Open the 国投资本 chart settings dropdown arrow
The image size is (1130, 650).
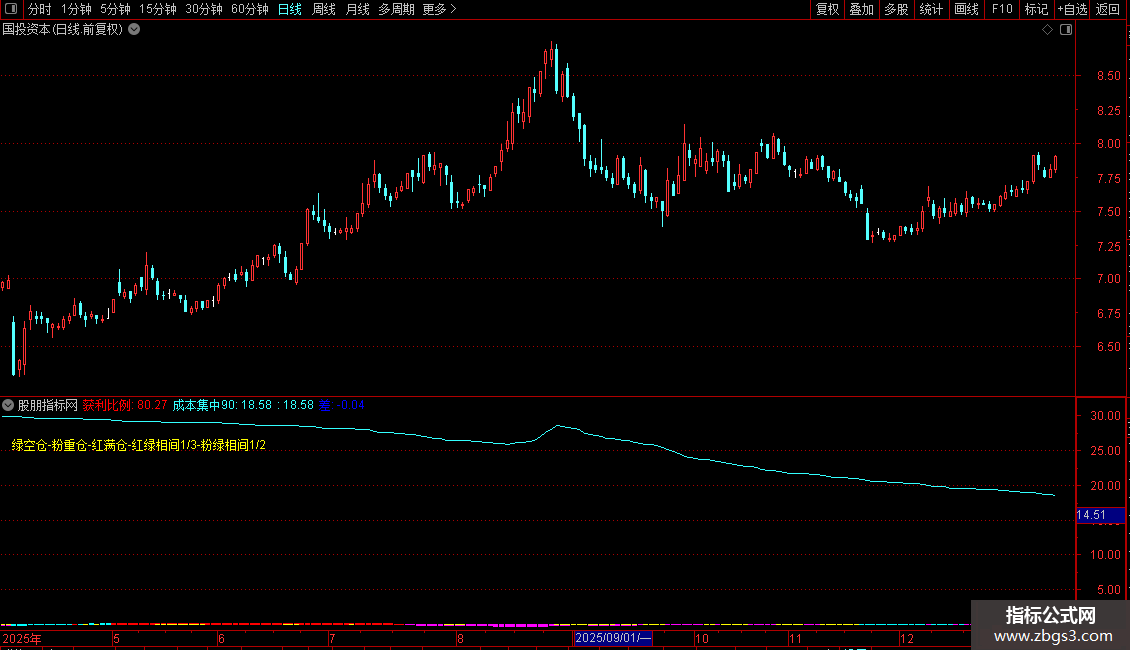(x=134, y=30)
